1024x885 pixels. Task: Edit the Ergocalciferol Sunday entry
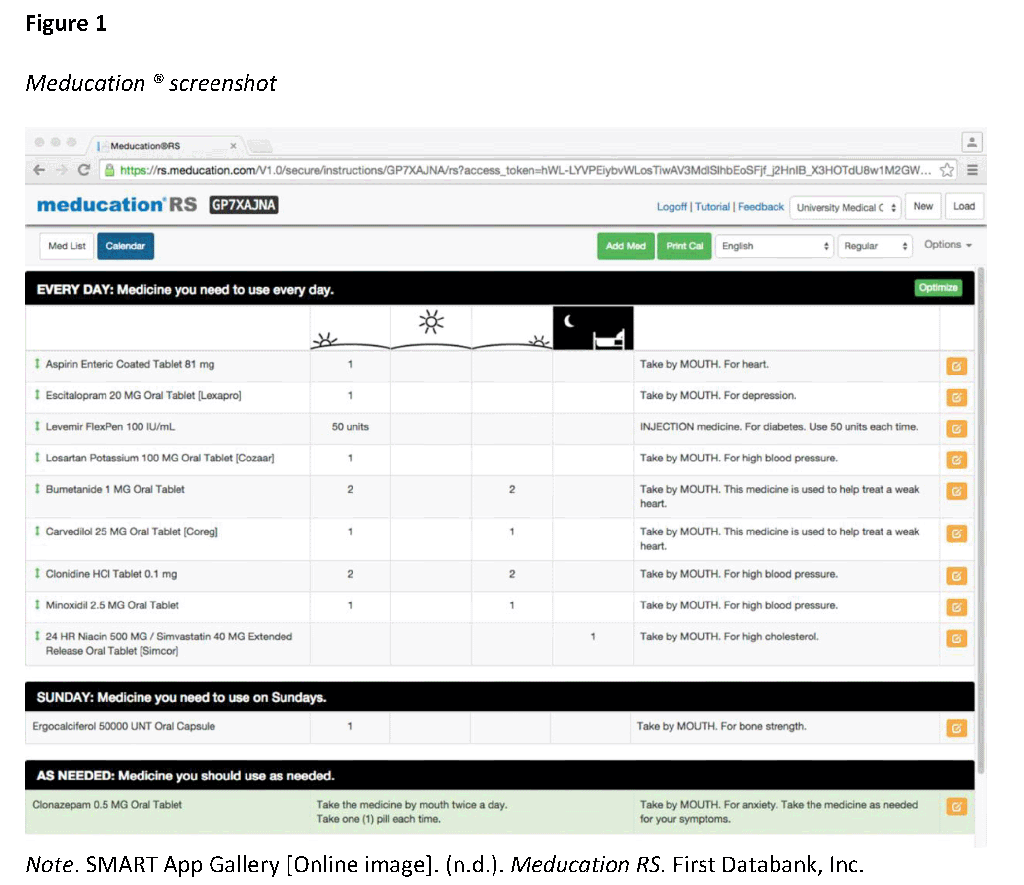(956, 728)
